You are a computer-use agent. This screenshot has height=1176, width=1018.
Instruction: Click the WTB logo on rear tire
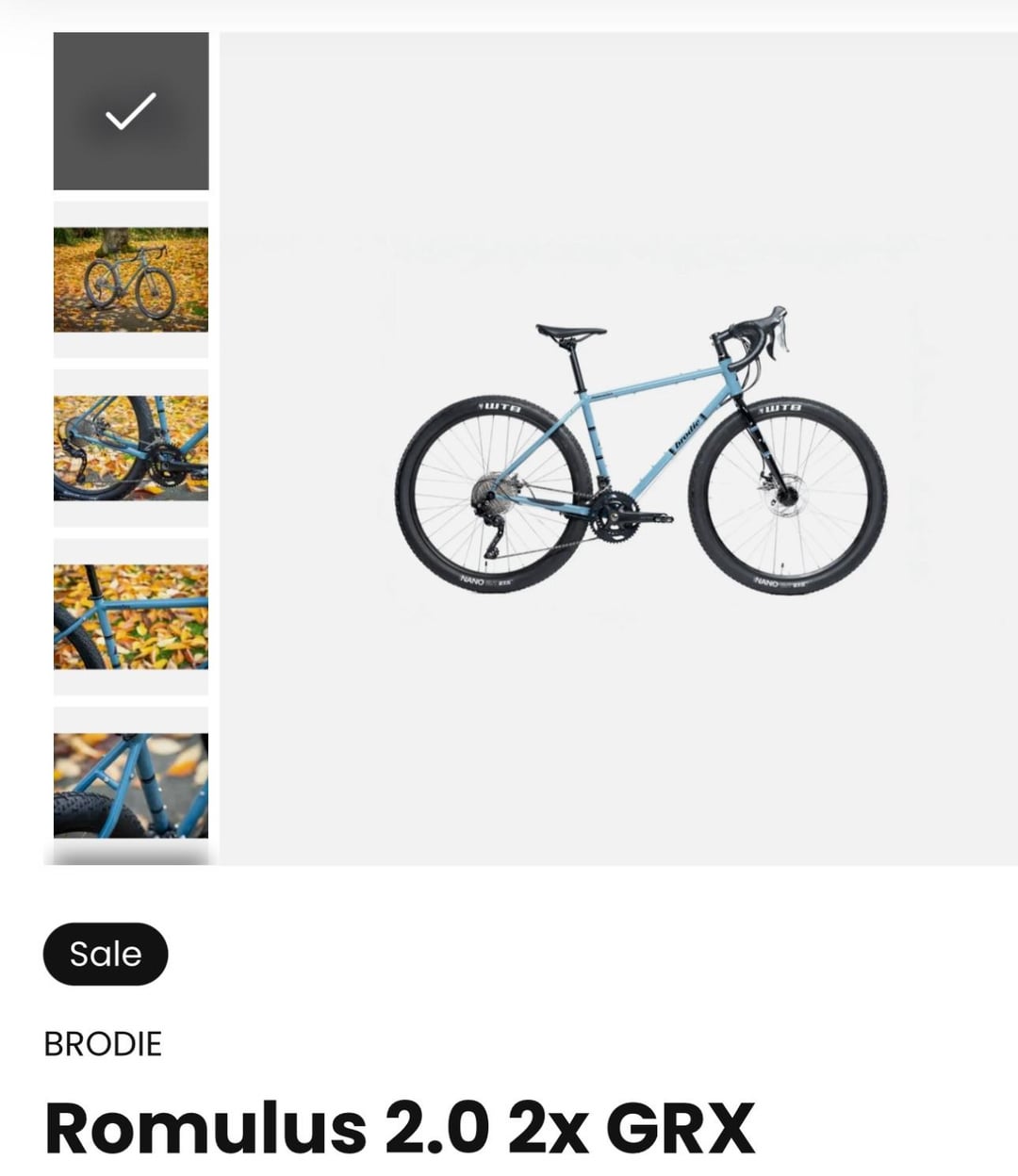click(500, 407)
